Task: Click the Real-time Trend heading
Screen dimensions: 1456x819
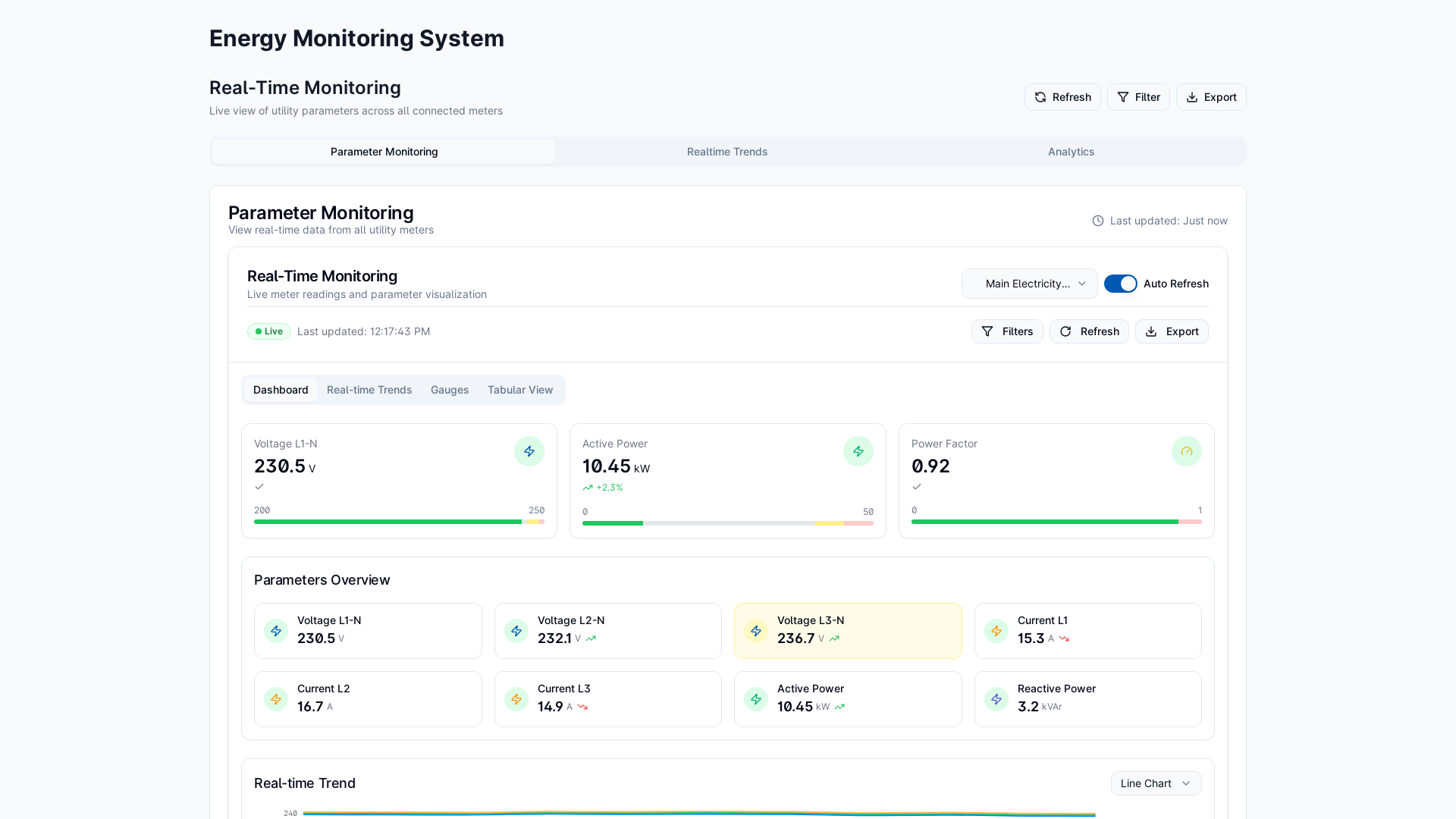Action: (x=304, y=783)
